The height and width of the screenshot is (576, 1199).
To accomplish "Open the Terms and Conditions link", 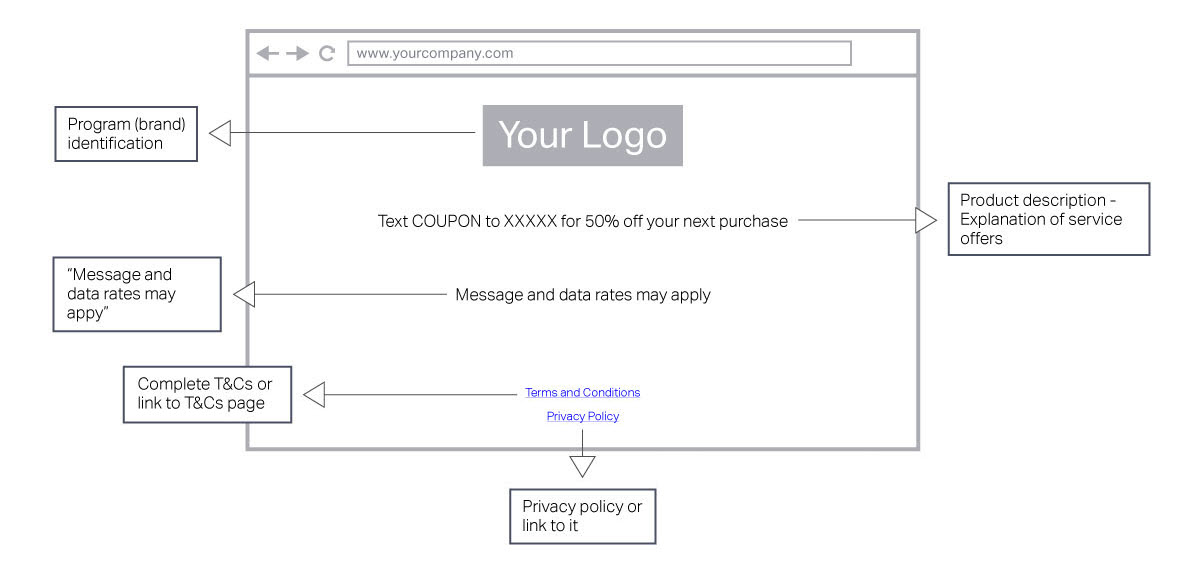I will (x=582, y=393).
